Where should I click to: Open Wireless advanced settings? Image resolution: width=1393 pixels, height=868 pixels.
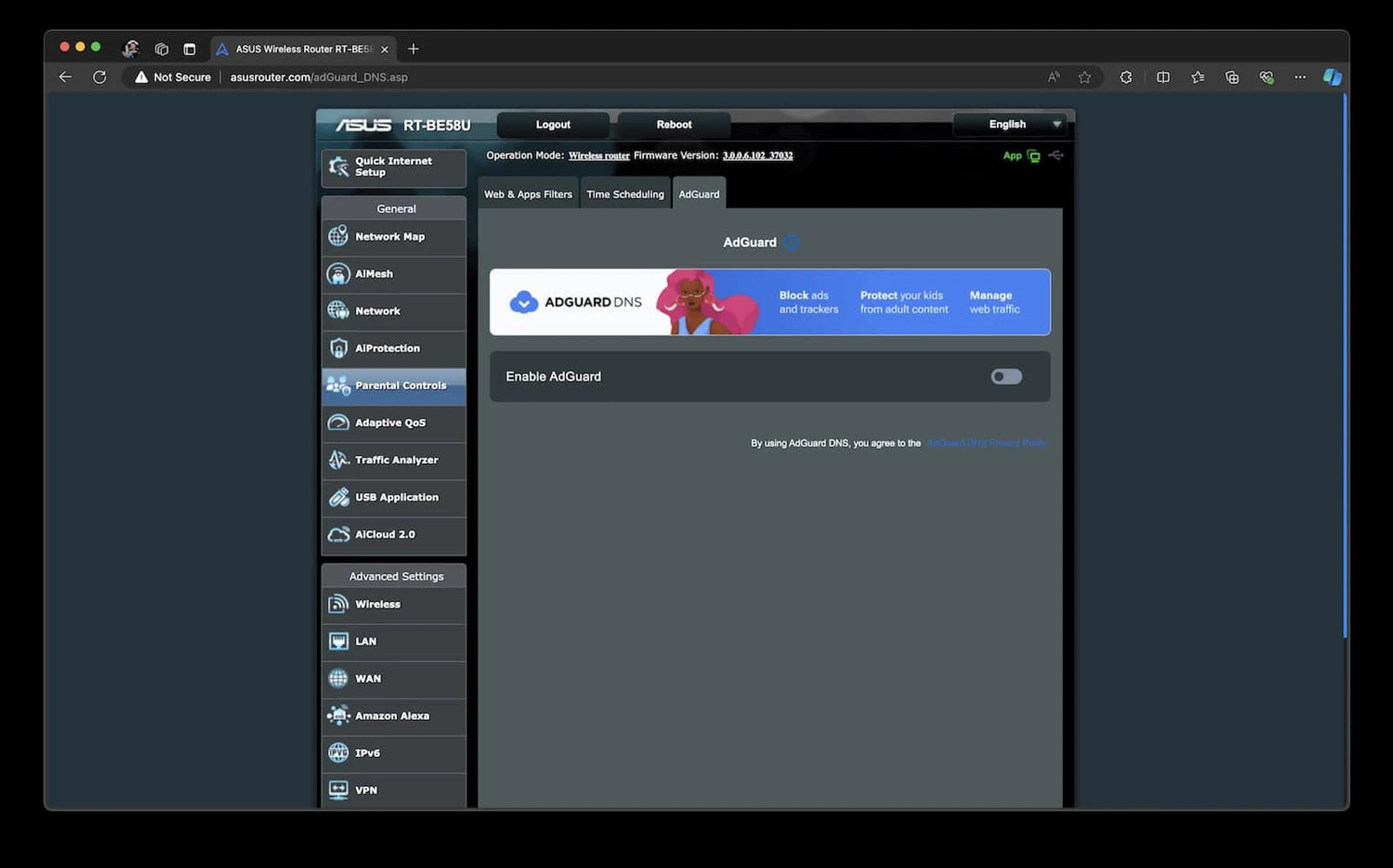394,604
